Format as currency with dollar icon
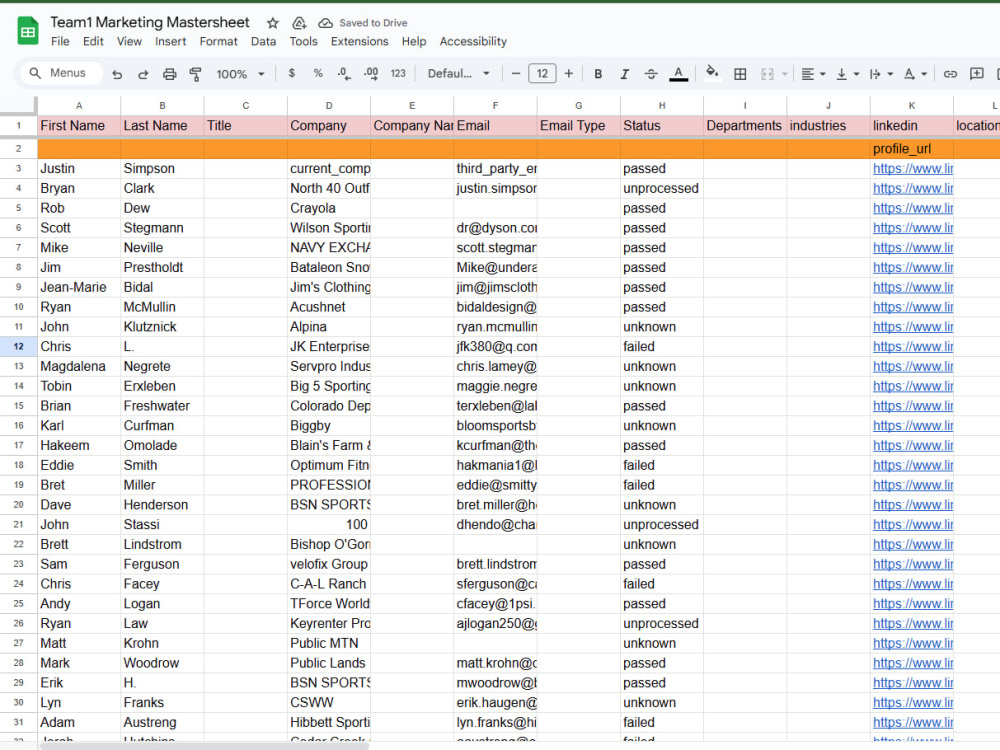1000x750 pixels. 291,73
